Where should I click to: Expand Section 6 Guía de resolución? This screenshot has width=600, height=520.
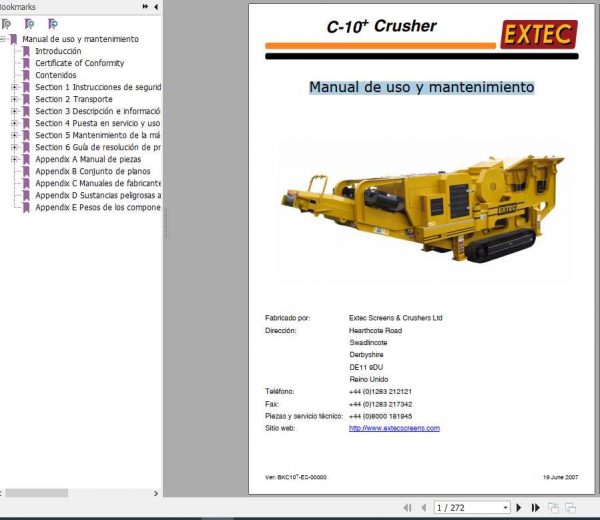click(x=14, y=147)
